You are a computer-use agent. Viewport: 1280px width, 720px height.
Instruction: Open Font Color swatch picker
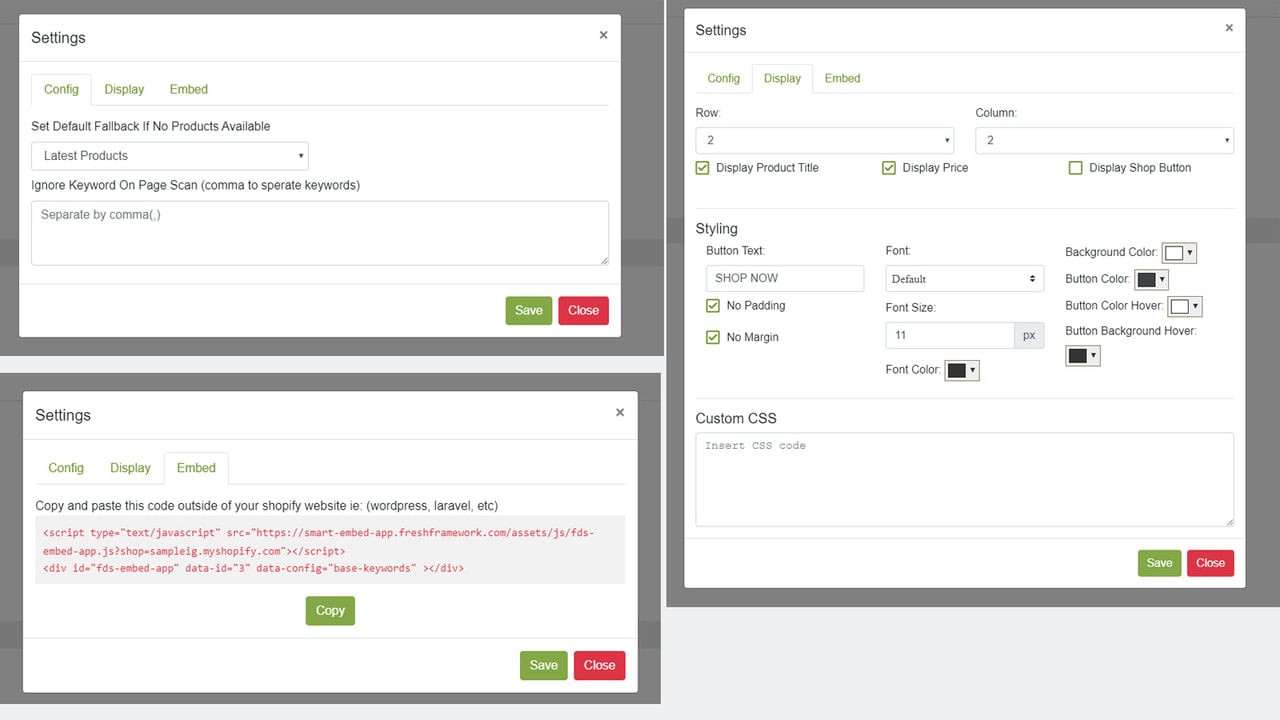[962, 370]
